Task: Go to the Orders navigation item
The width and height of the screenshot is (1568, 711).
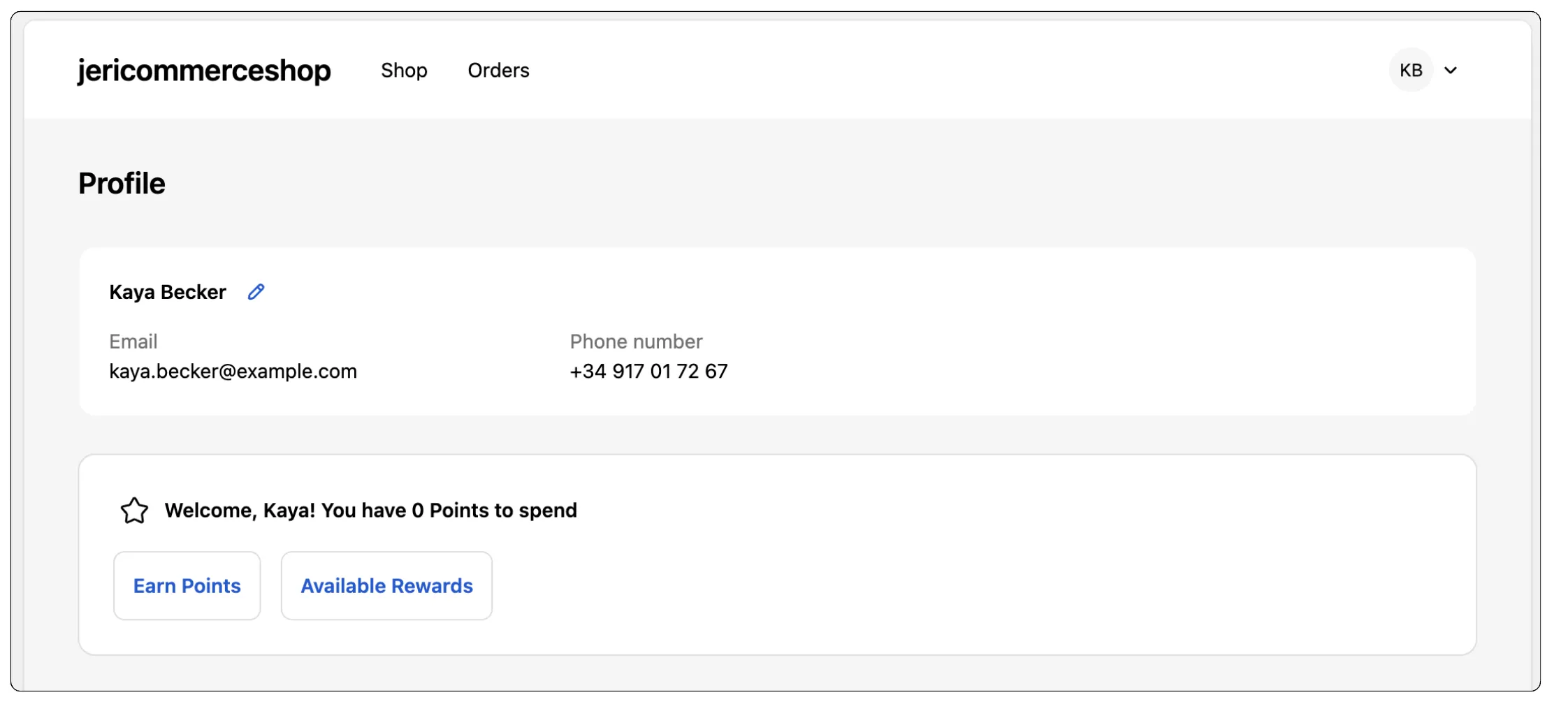Action: pos(498,71)
